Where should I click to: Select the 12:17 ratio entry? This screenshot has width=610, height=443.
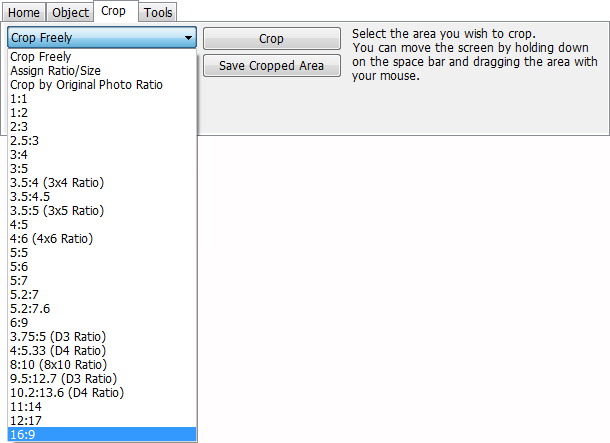click(x=102, y=420)
